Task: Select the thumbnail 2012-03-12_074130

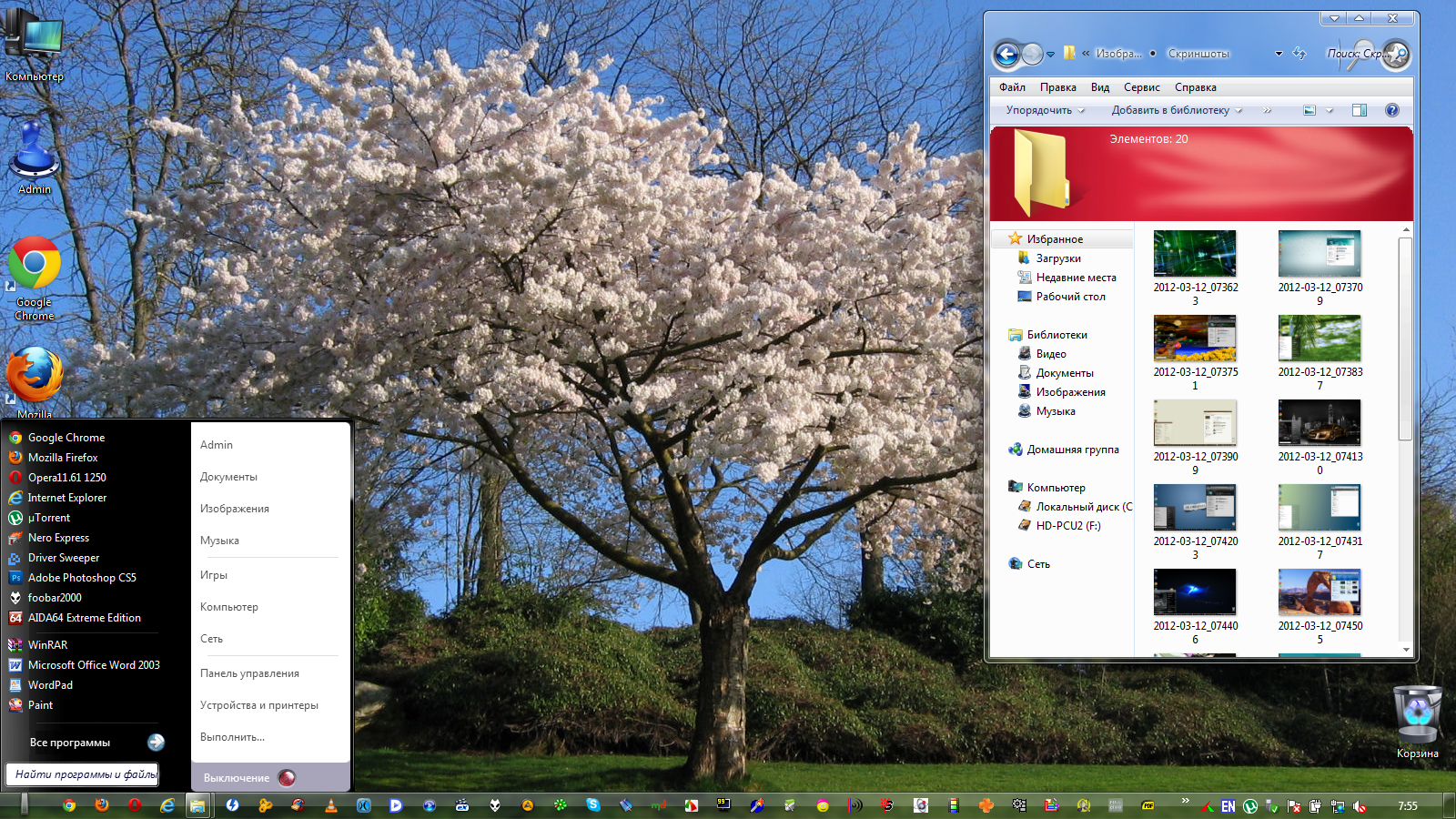Action: tap(1319, 424)
